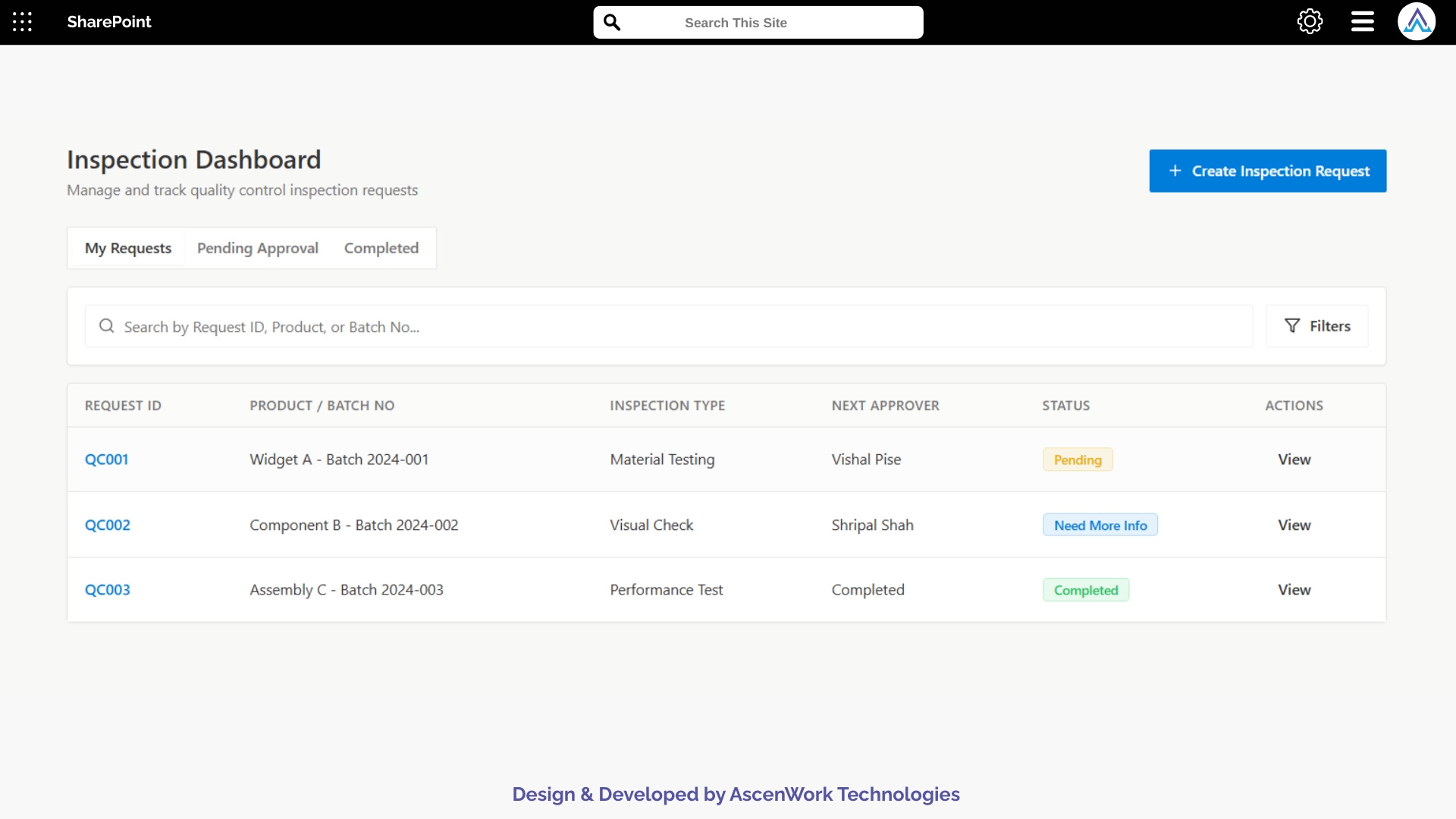Open request QC003 link
The height and width of the screenshot is (819, 1456).
107,589
